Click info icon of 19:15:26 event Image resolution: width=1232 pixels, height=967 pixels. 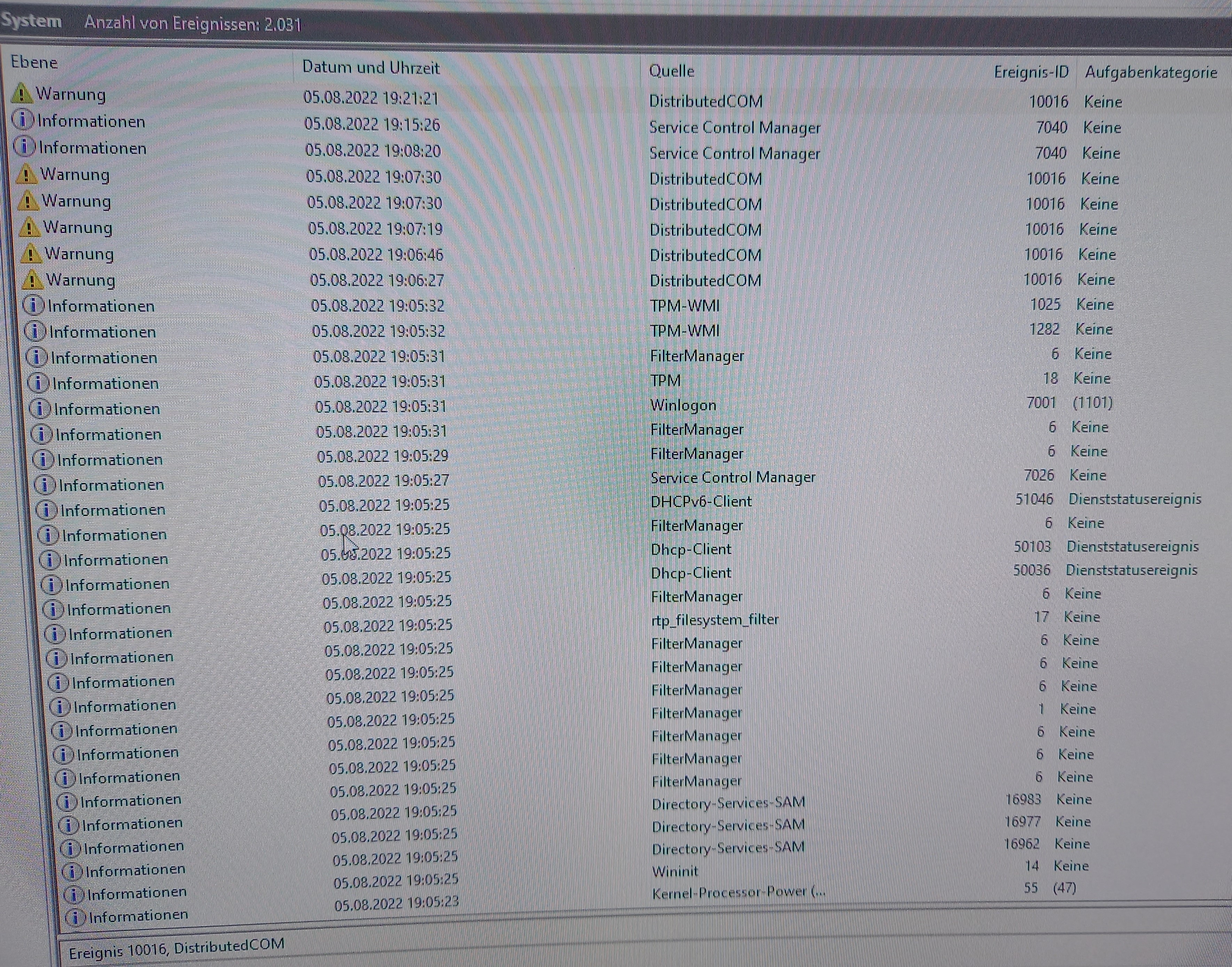click(23, 120)
